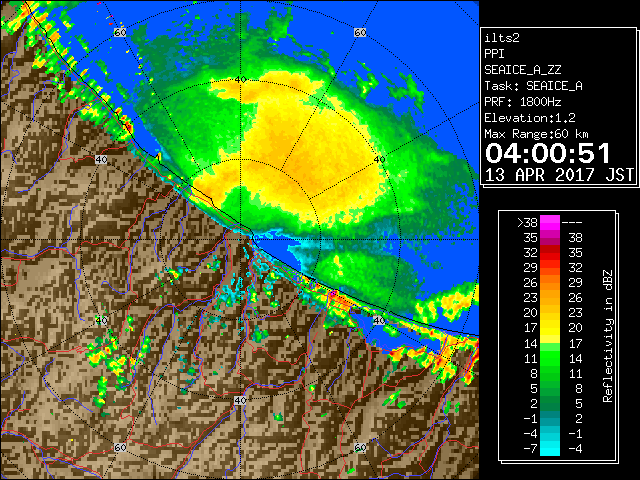Click the 'Reflectivity in dBZ' legend title
The width and height of the screenshot is (640, 480).
pyautogui.click(x=608, y=336)
